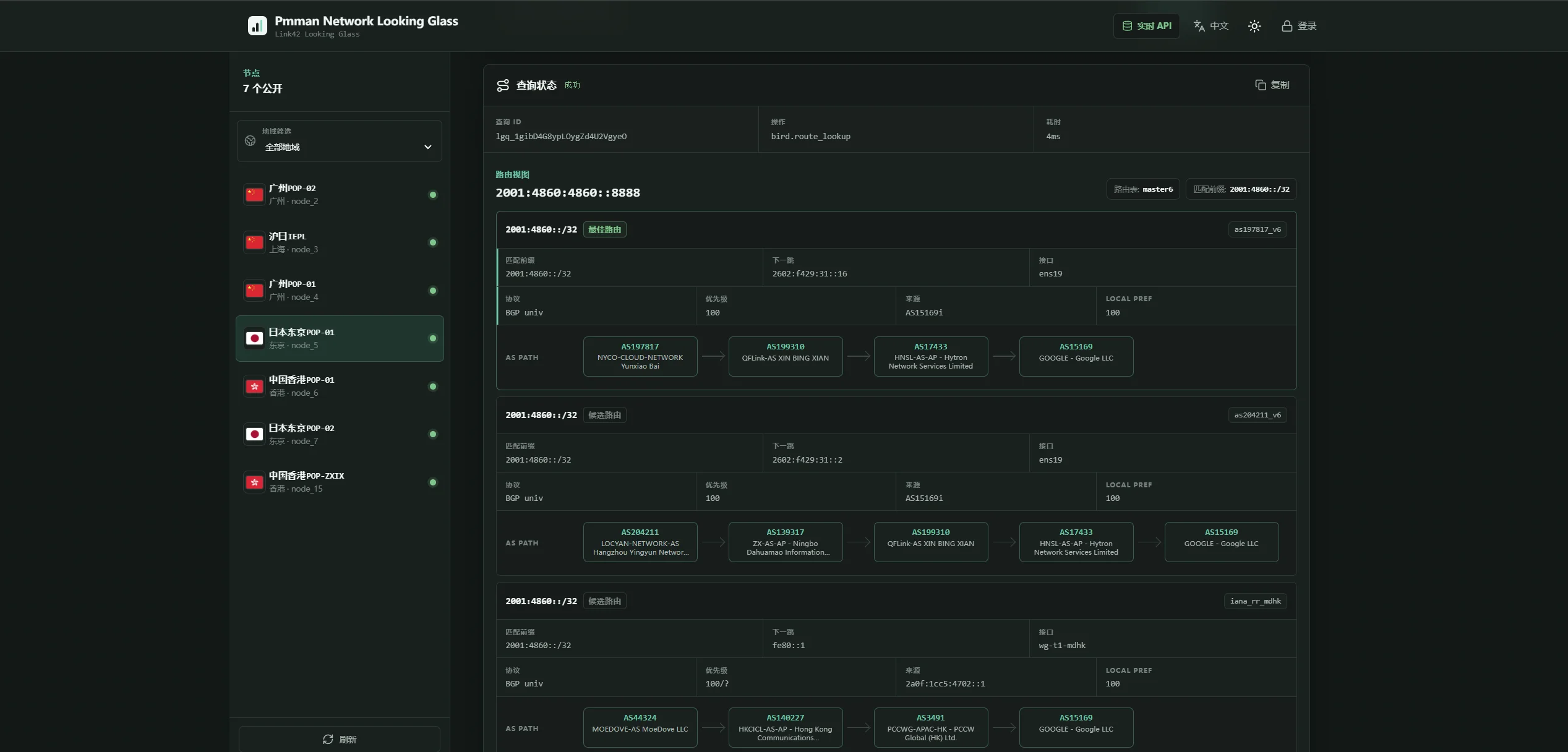Copy query result with 复制 icon
Image resolution: width=1568 pixels, height=752 pixels.
coord(1272,85)
